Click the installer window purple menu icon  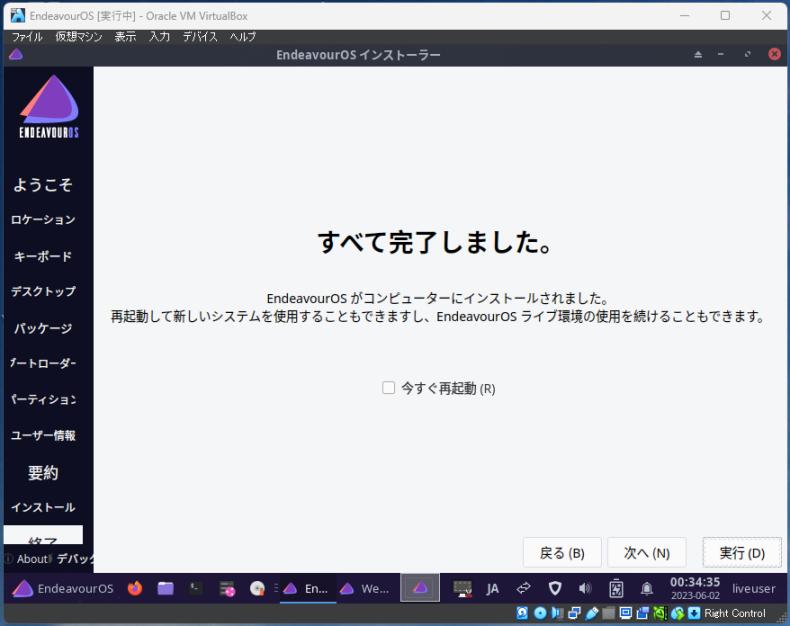pos(16,54)
